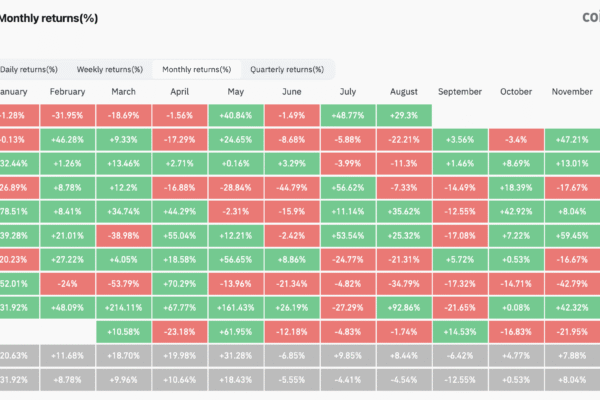Select the Monthly returns(%) tab
600x400 pixels.
(196, 69)
